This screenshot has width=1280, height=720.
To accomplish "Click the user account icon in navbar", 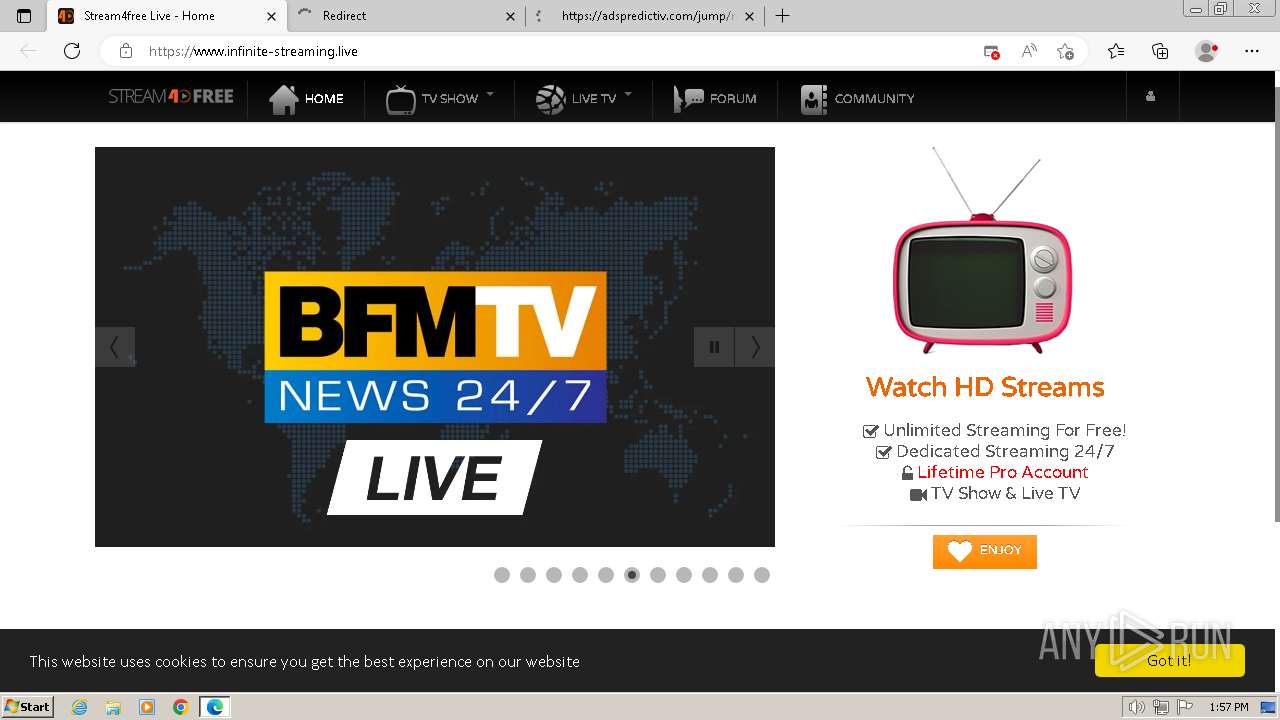I will tap(1150, 97).
